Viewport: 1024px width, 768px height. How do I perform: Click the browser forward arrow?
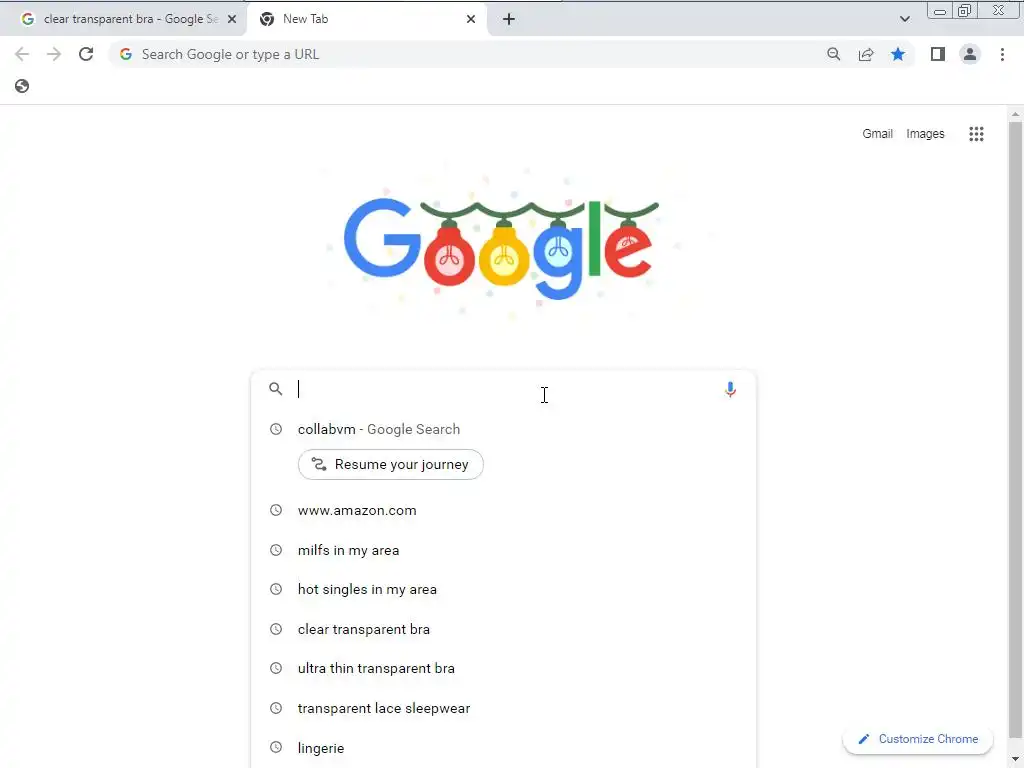[x=54, y=54]
